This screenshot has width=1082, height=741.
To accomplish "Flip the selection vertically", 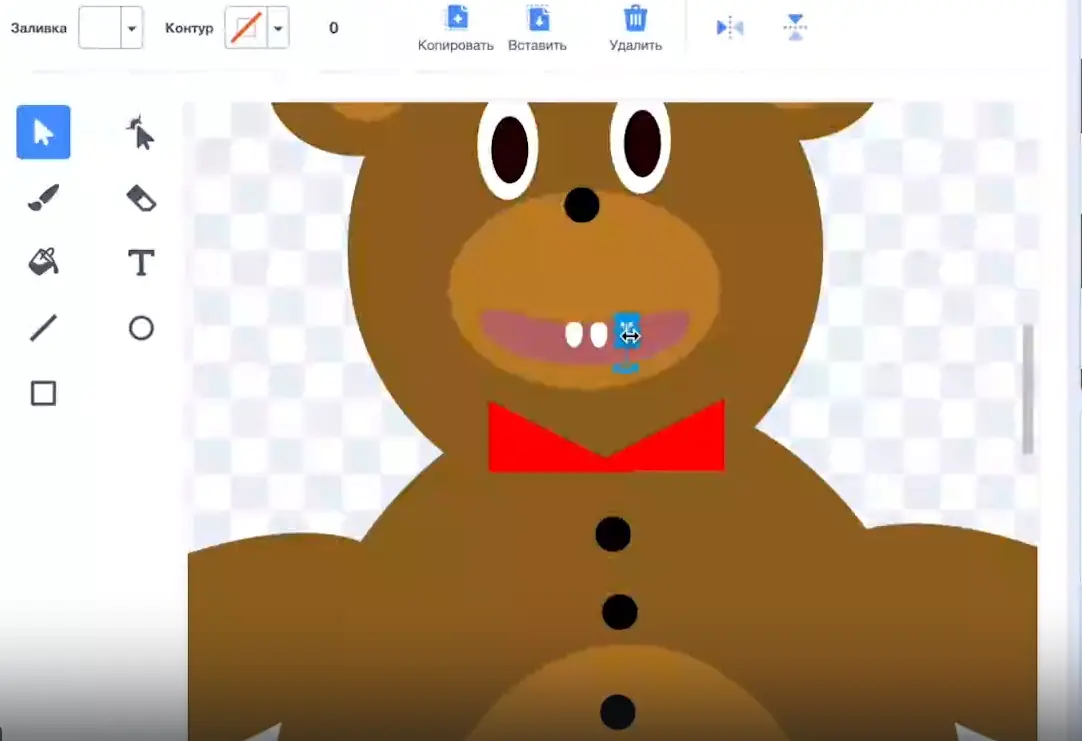I will [795, 28].
